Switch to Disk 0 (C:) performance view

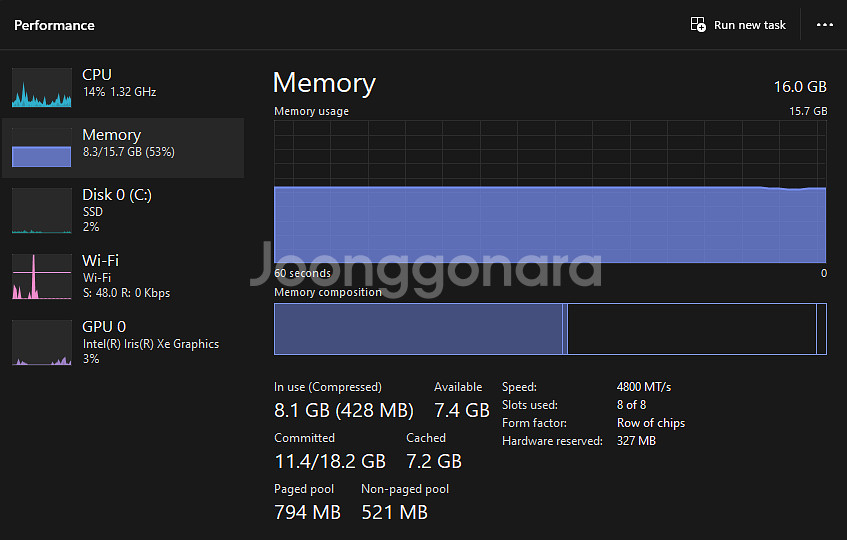[x=117, y=195]
